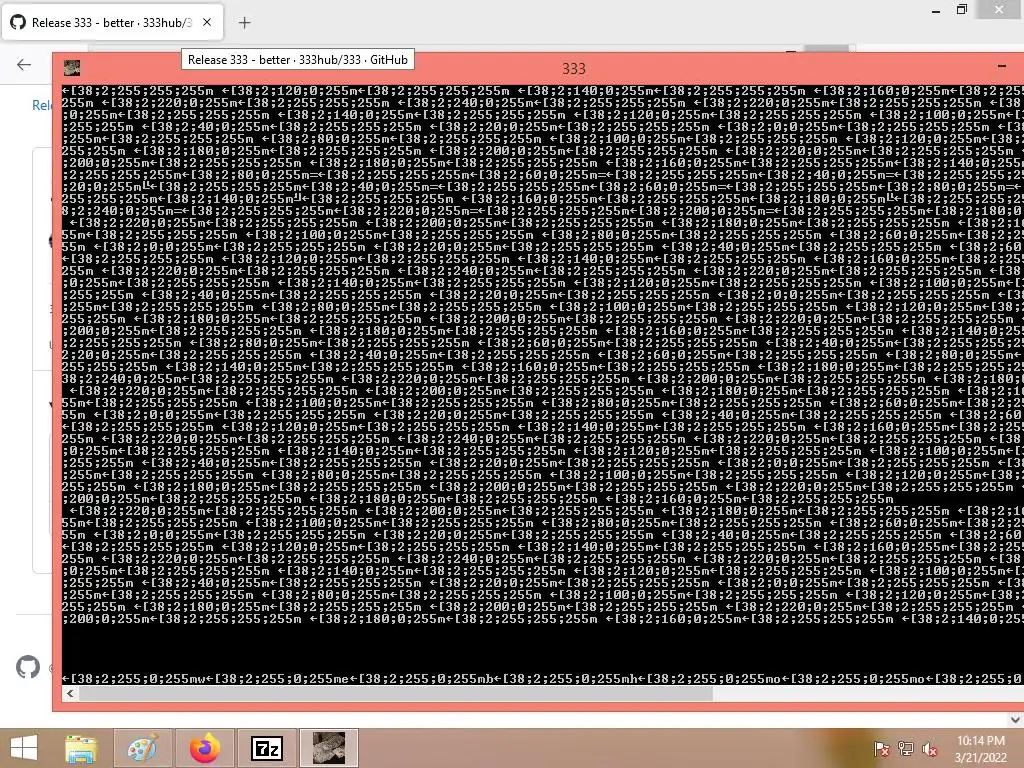Click the console horizontal scrollbar thumb
Screen dimensions: 1024x768
(396, 694)
